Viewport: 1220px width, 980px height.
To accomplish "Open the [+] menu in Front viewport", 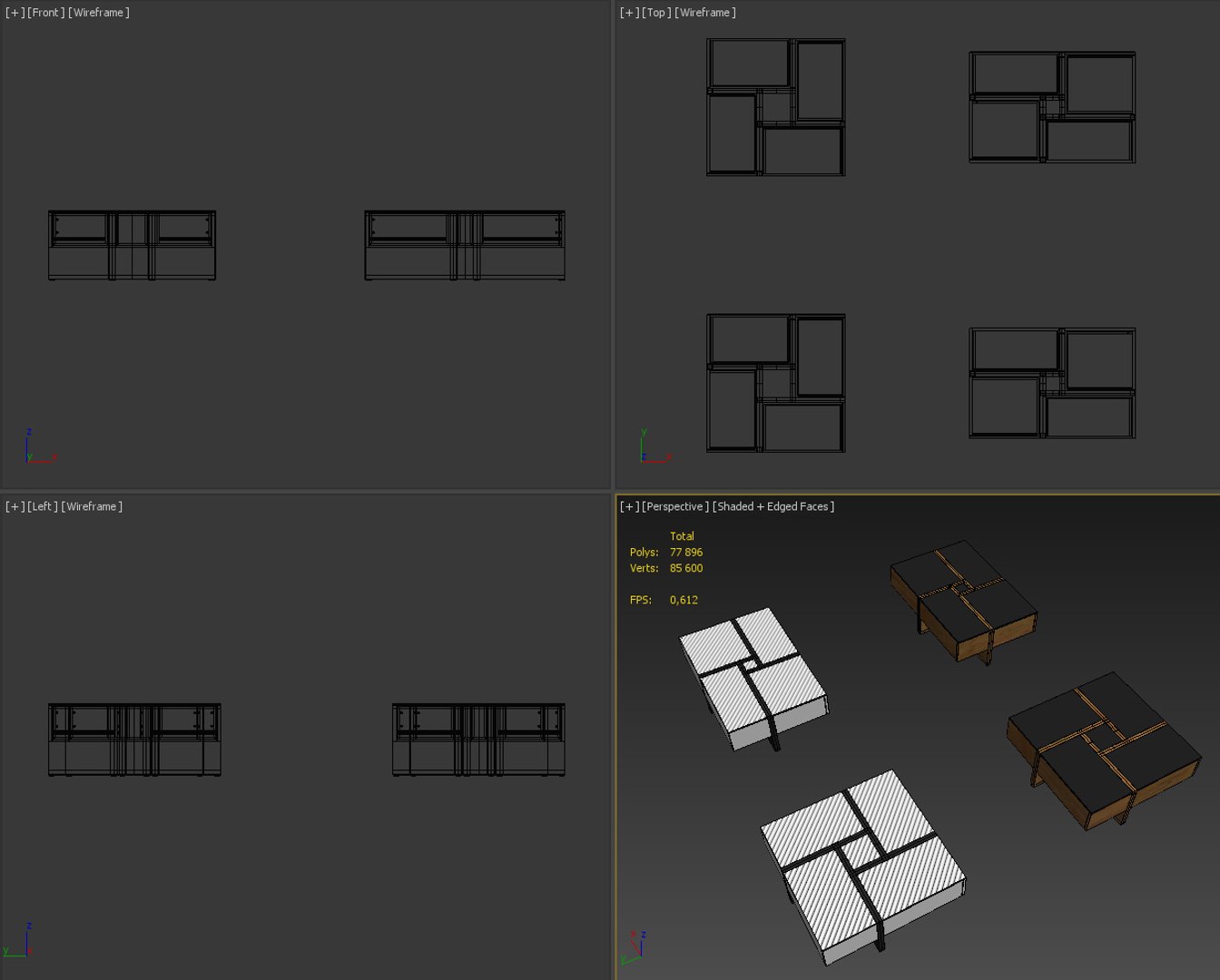I will (15, 13).
